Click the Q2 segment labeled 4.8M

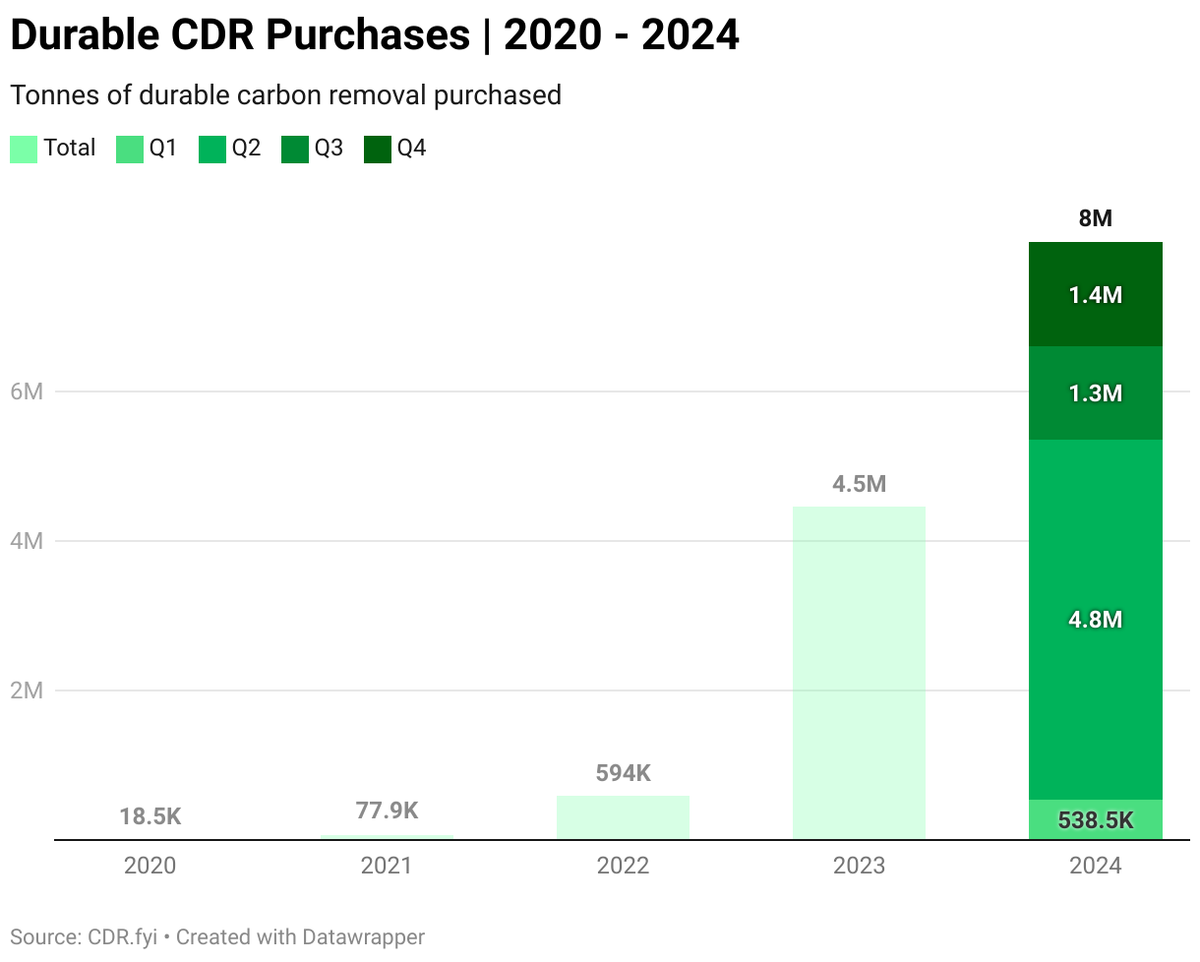(x=1095, y=620)
